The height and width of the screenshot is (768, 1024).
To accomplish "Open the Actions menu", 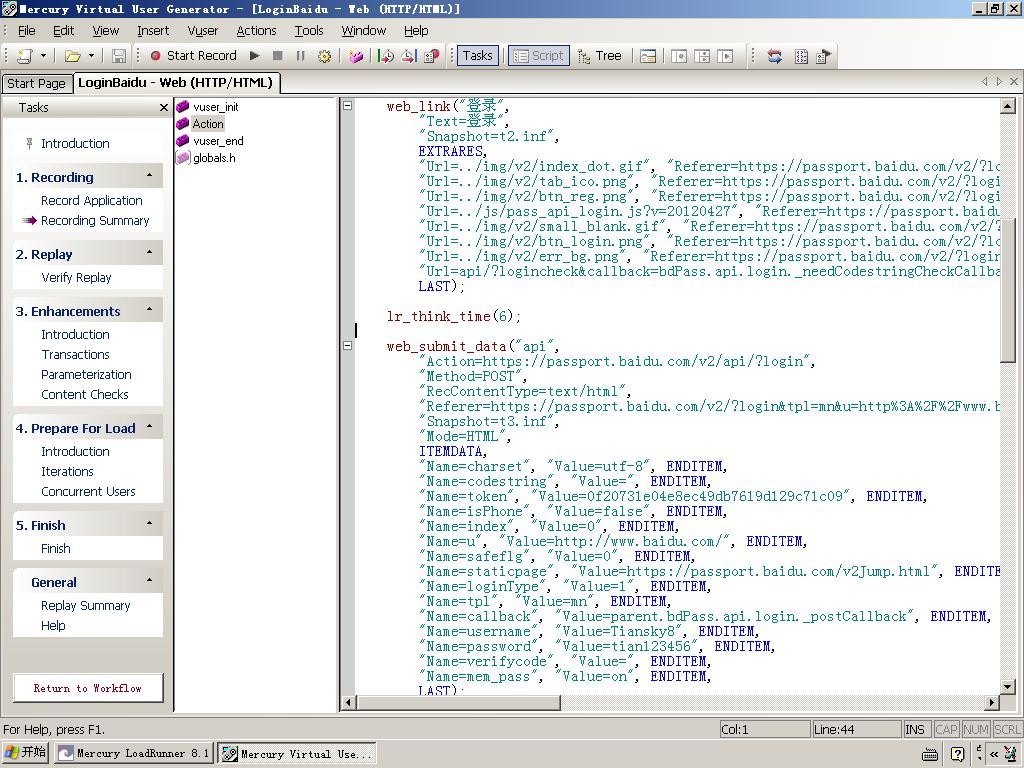I will coord(256,31).
